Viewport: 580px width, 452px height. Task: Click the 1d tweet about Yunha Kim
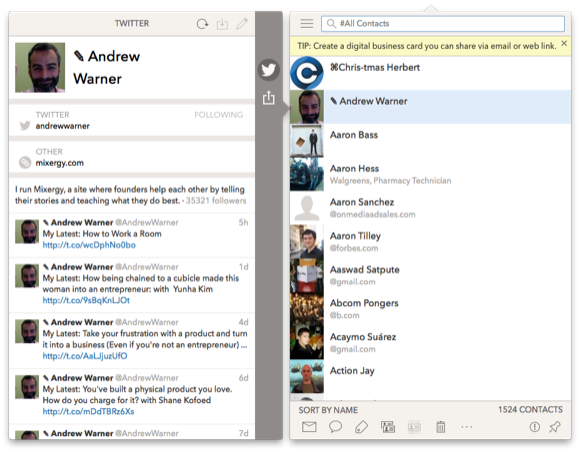(132, 284)
